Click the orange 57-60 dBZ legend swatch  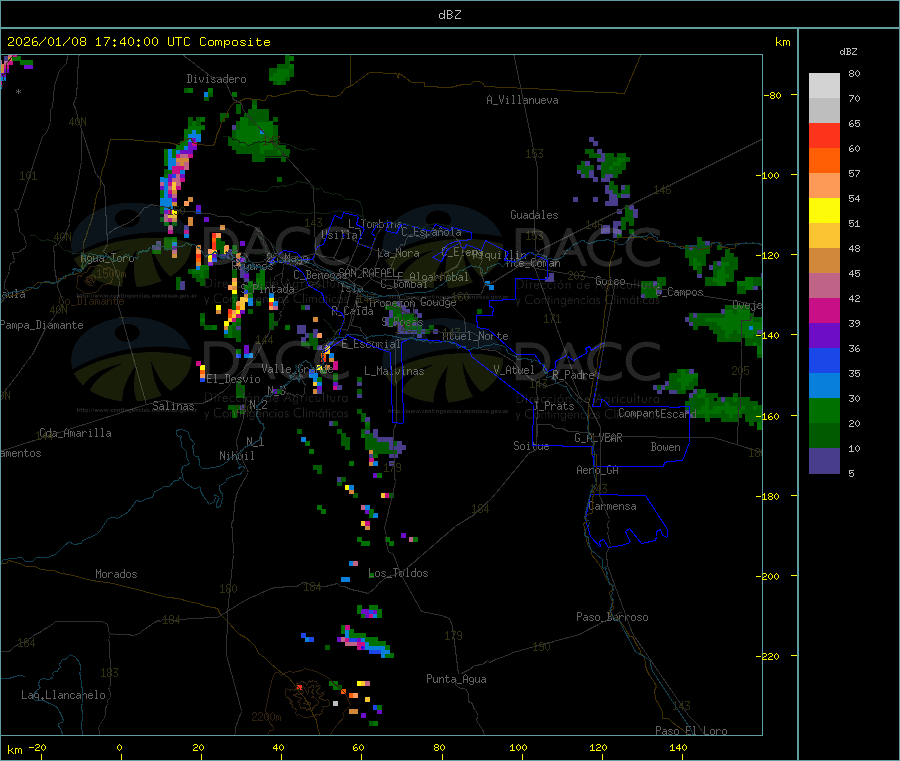(824, 161)
